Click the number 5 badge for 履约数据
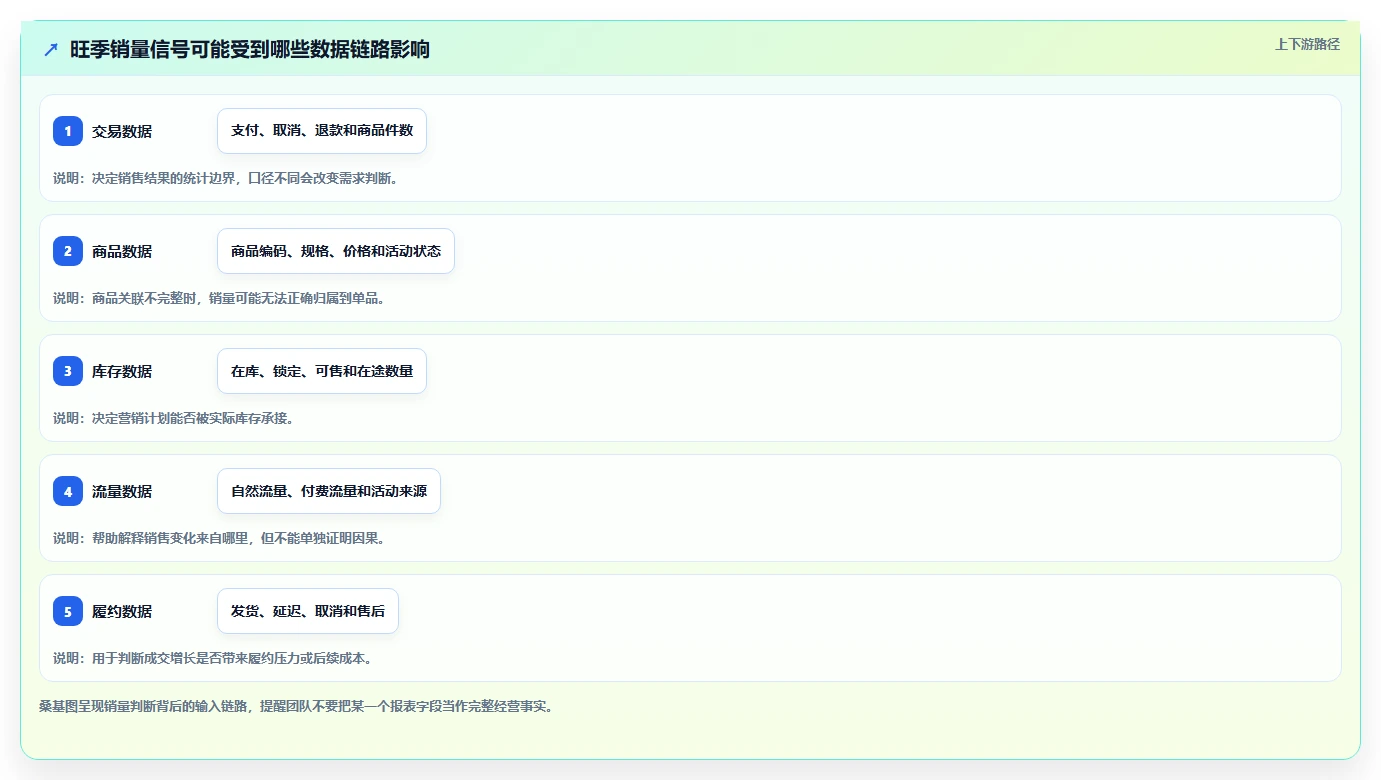 (x=68, y=611)
